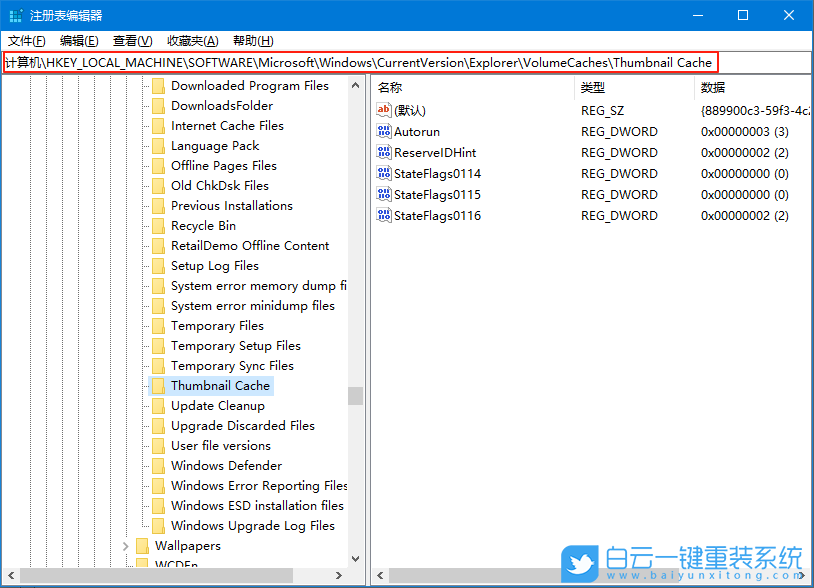This screenshot has width=814, height=588.
Task: Click the StateFlags0114 binary value icon
Action: click(384, 173)
